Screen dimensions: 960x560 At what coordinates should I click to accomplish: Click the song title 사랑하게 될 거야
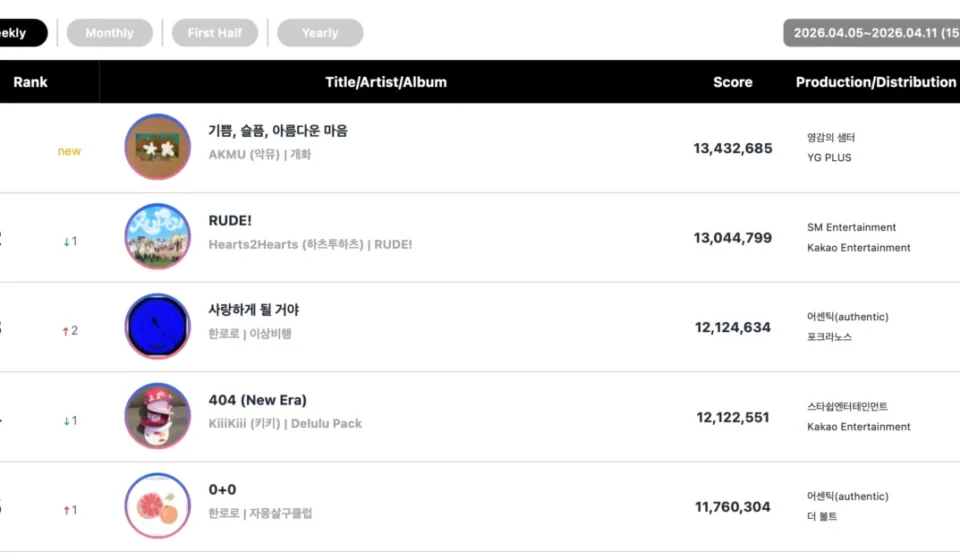254,310
